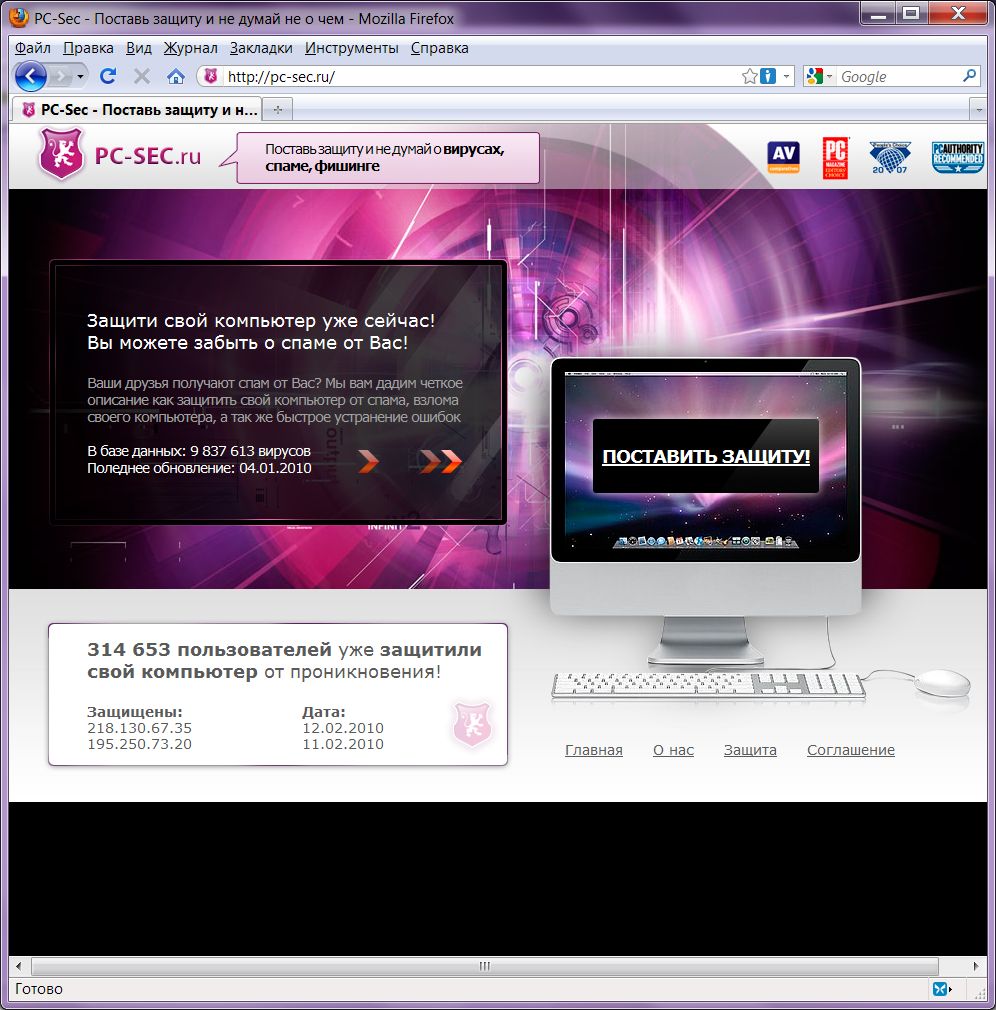The image size is (996, 1010).
Task: Click the search magnifier icon
Action: coord(969,76)
